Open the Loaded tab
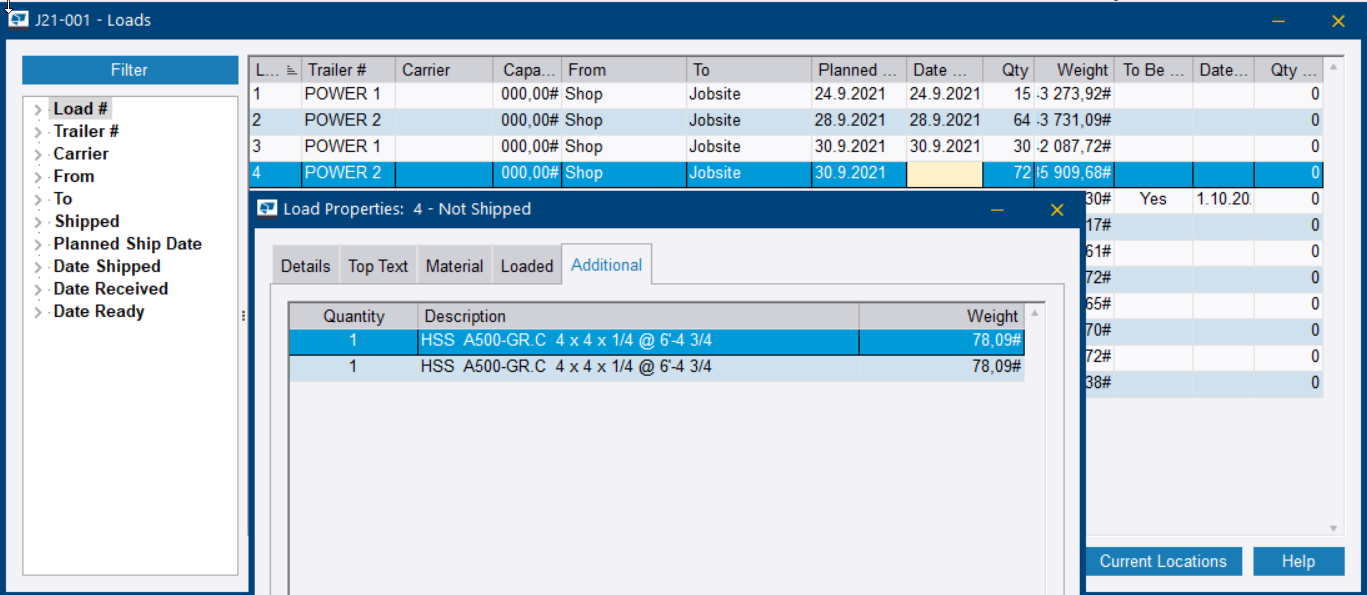1367x595 pixels. [x=527, y=266]
